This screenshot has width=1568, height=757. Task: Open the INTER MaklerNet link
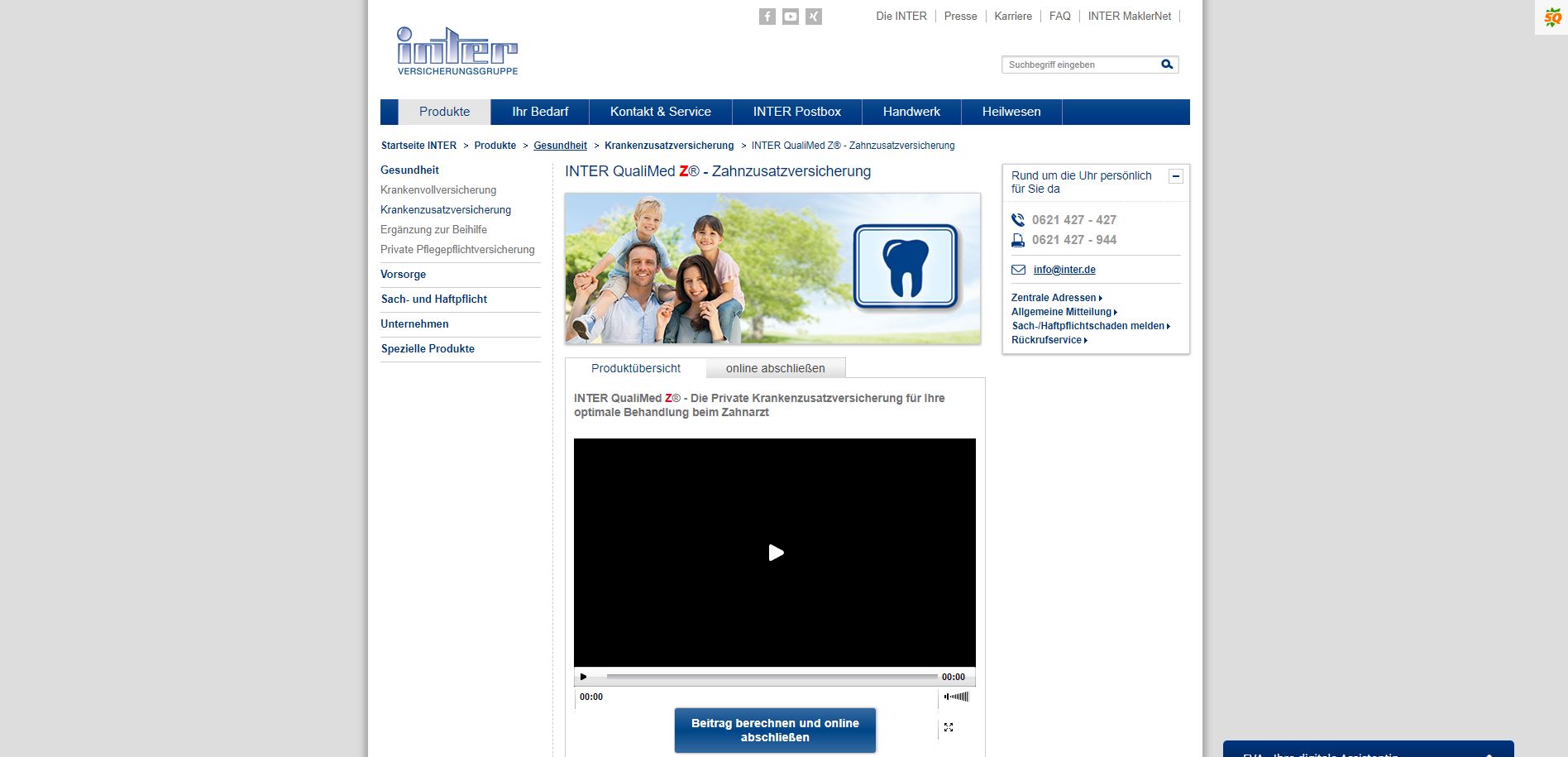[x=1130, y=16]
